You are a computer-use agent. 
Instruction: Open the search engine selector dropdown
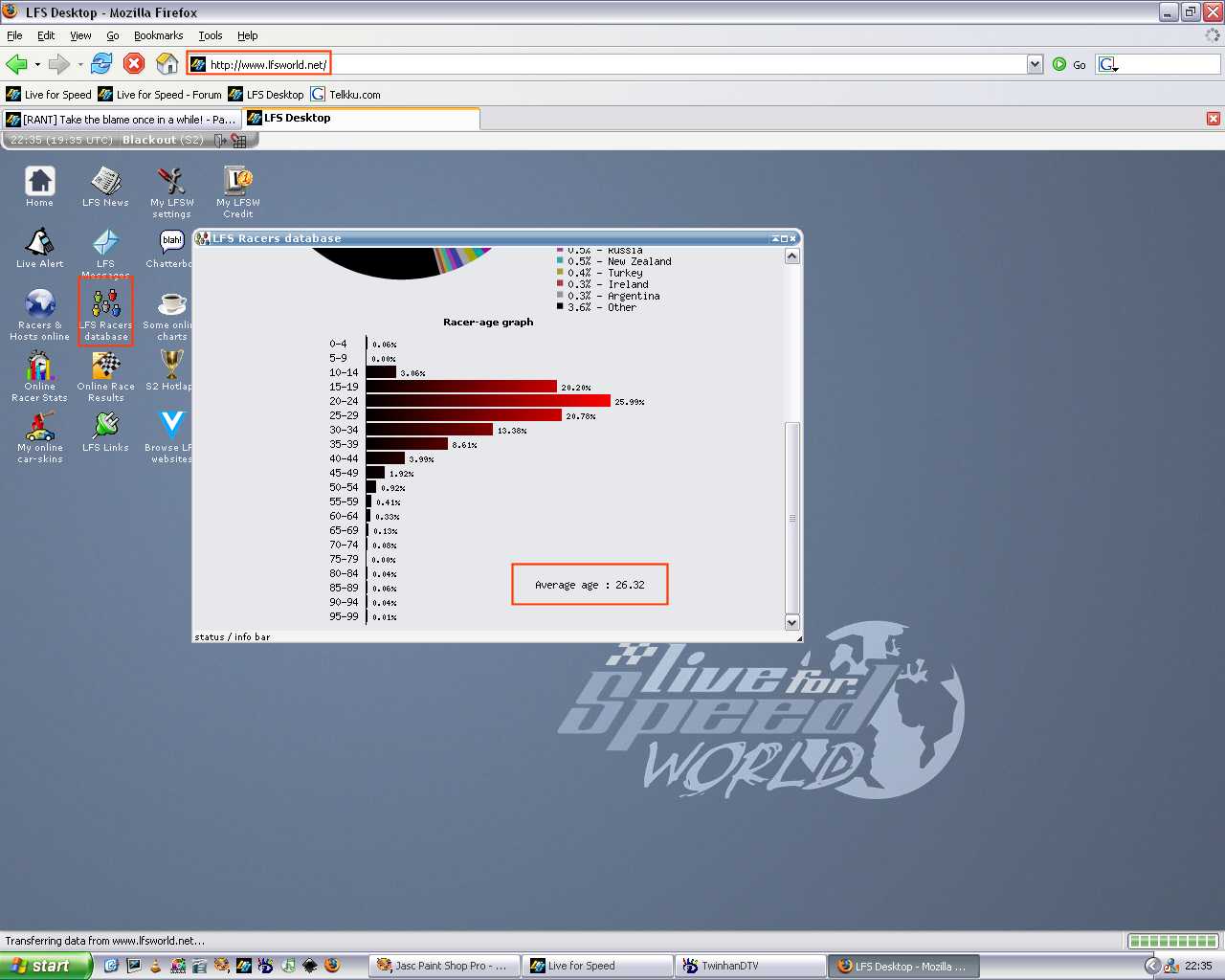tap(1108, 64)
